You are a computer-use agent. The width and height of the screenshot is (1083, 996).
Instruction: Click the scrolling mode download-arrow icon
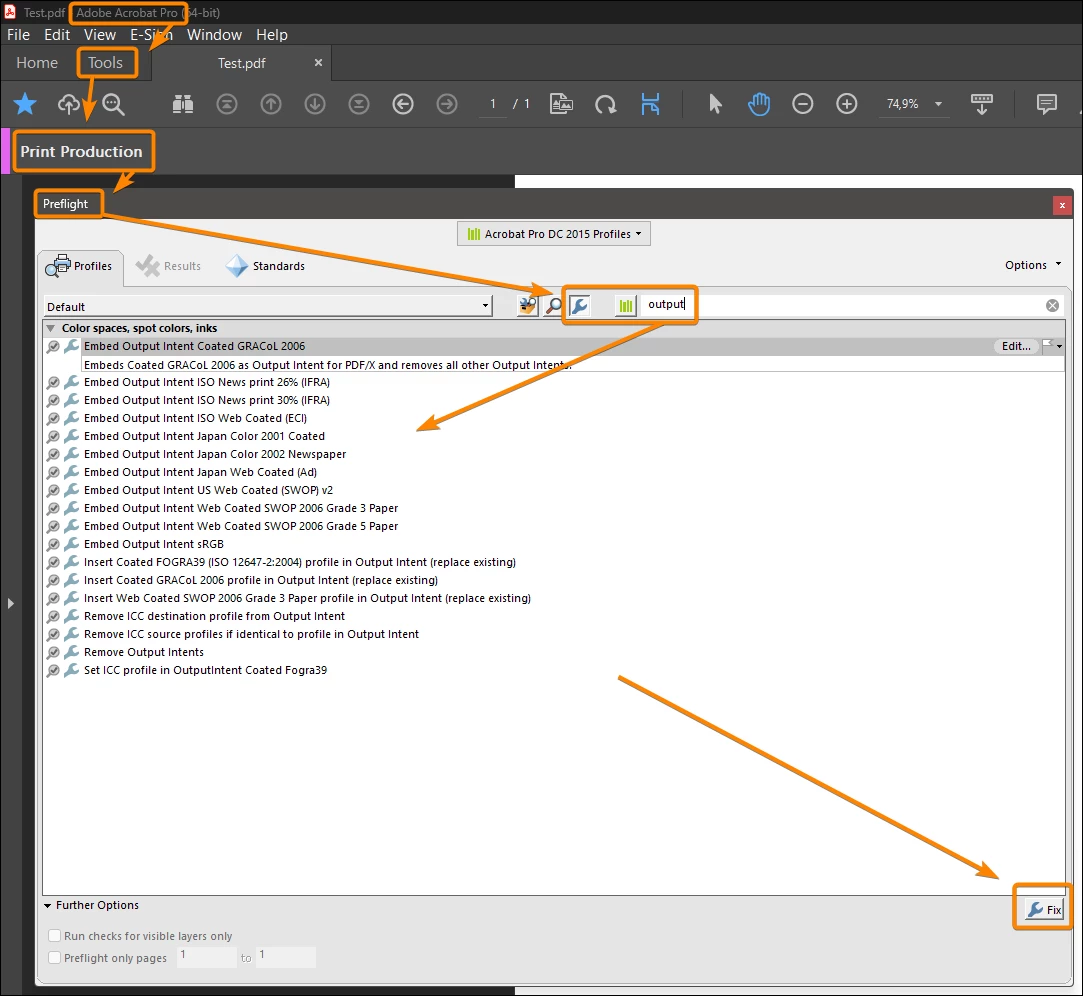[981, 104]
